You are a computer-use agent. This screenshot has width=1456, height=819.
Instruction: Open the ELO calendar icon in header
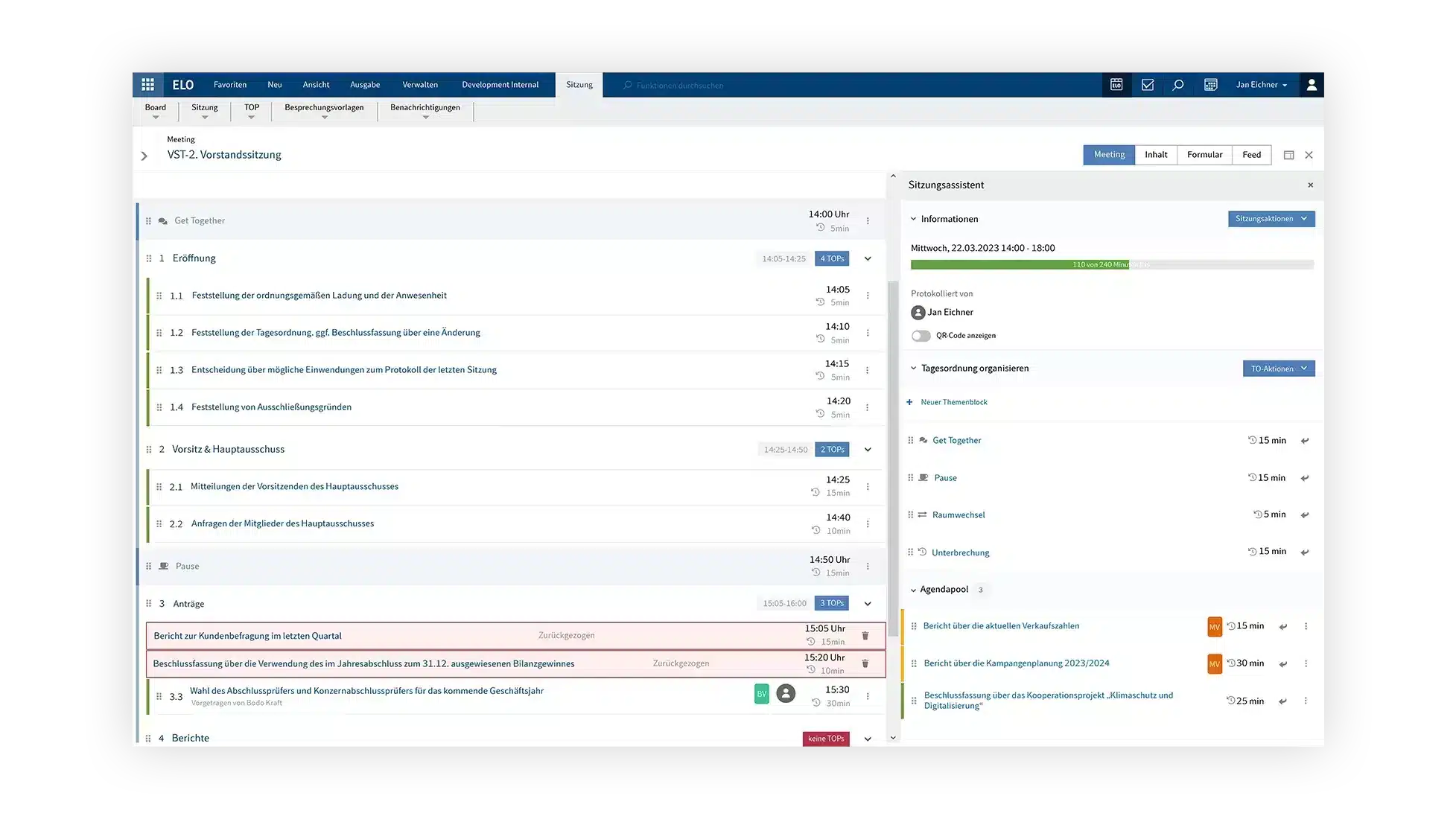[1116, 85]
